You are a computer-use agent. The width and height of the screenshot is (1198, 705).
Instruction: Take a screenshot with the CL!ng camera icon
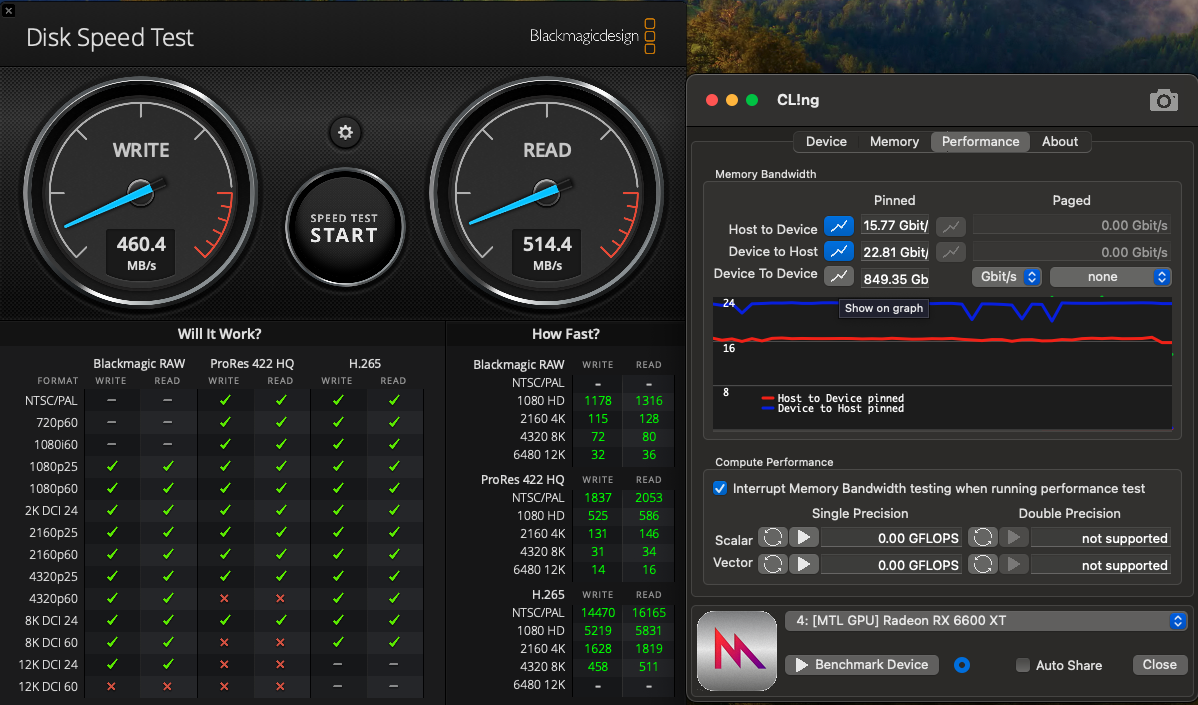click(1163, 100)
